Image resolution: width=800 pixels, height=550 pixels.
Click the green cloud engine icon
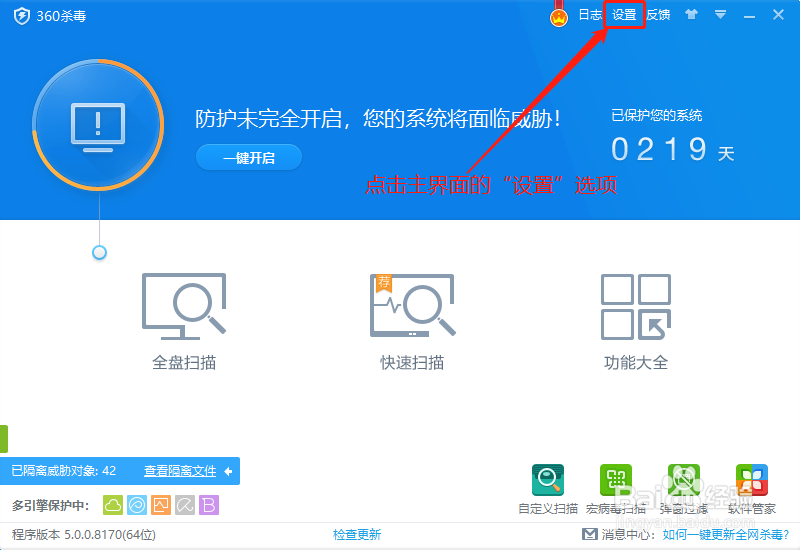pos(113,505)
